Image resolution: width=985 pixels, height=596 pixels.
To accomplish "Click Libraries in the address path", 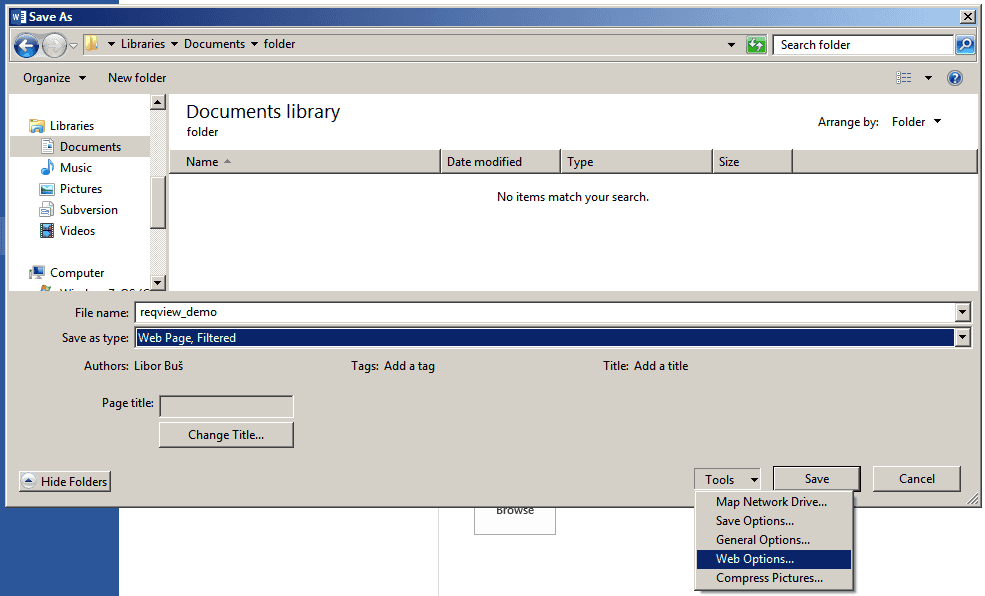I will 143,44.
